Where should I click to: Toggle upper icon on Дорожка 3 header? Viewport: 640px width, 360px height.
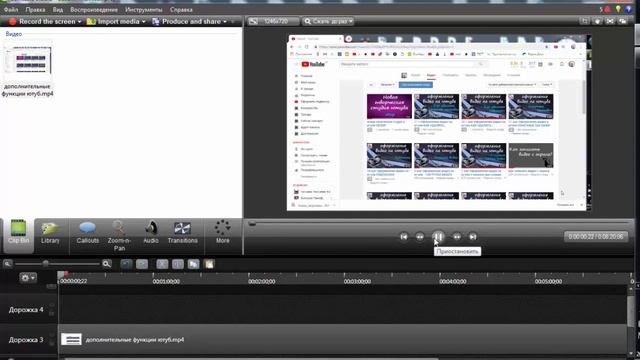(x=52, y=335)
